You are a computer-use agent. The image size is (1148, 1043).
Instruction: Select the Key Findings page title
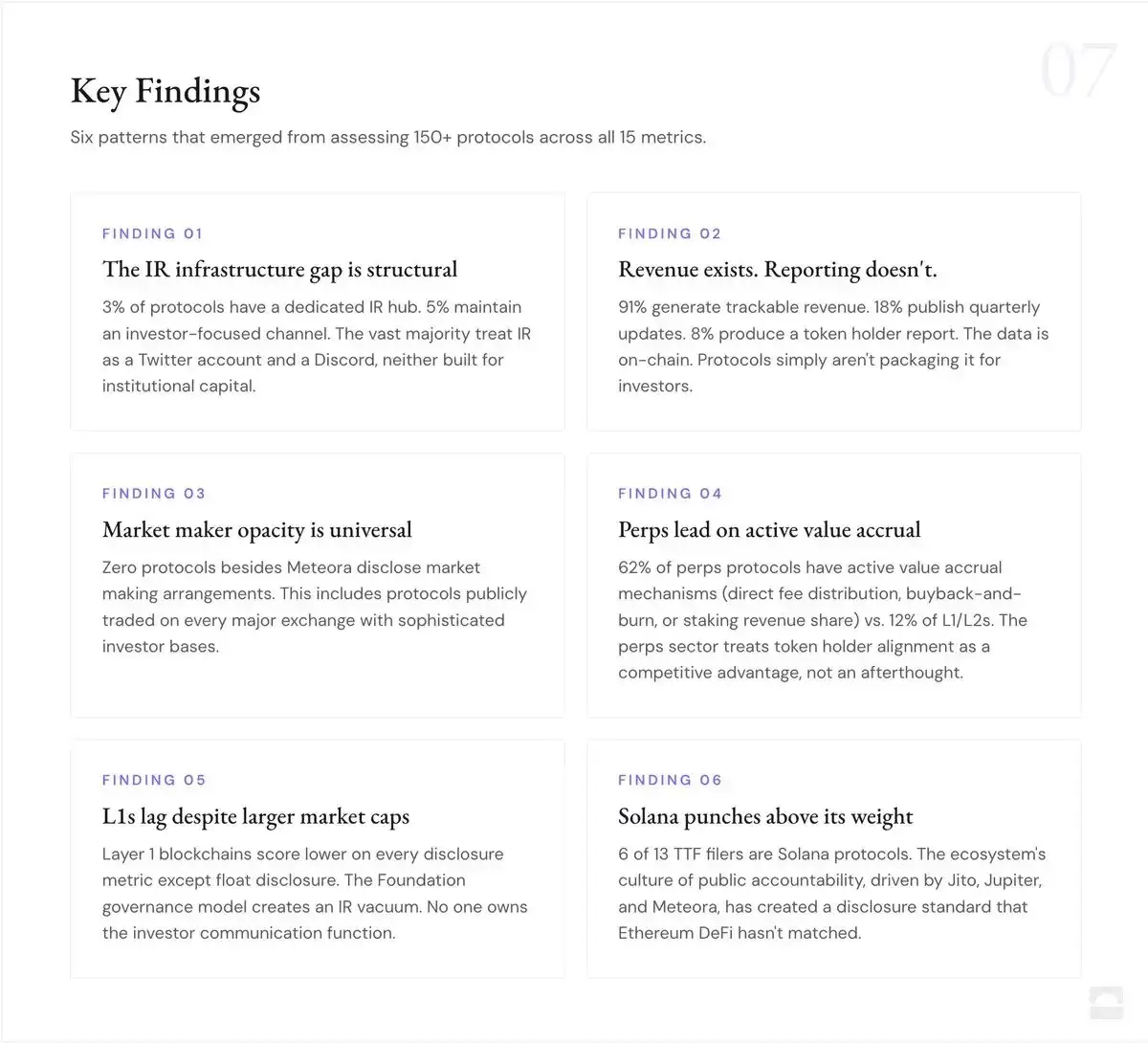(x=166, y=91)
